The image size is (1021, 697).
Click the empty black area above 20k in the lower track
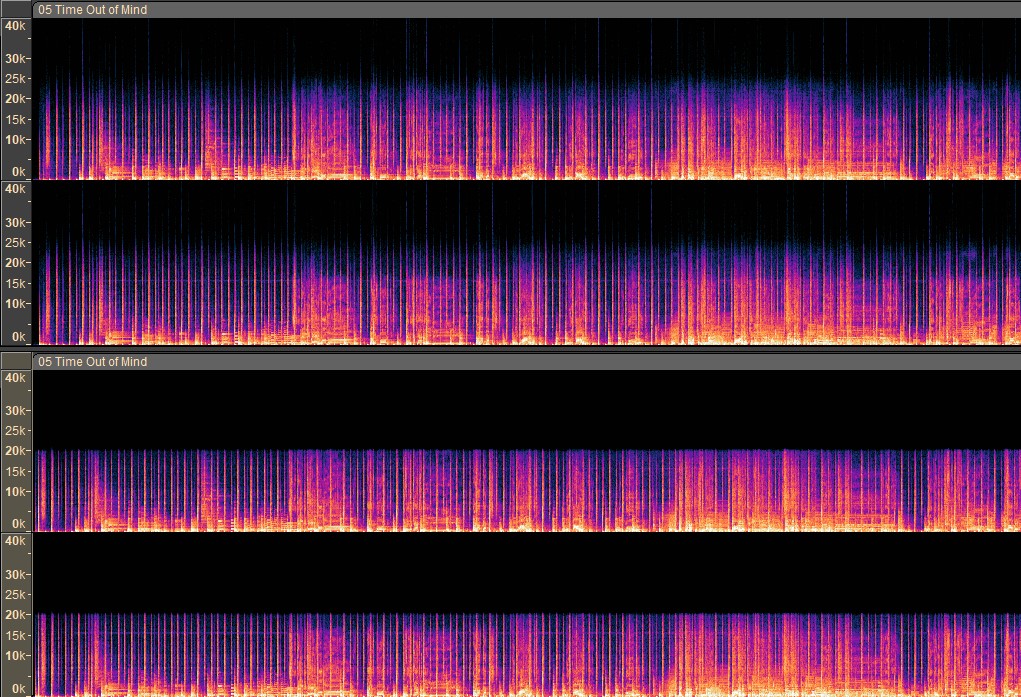point(526,409)
